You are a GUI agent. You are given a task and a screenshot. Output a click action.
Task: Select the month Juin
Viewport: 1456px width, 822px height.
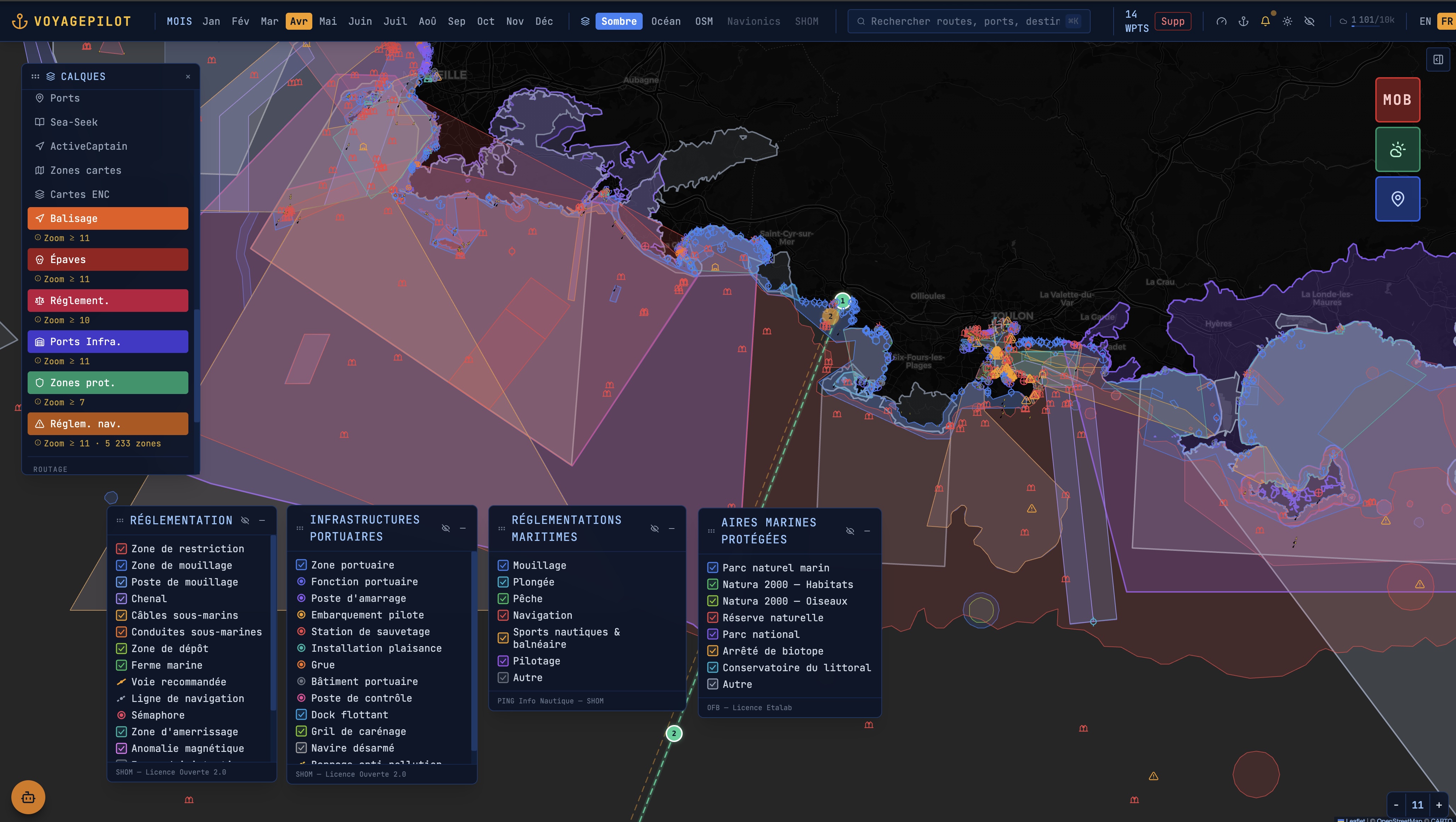click(x=360, y=22)
